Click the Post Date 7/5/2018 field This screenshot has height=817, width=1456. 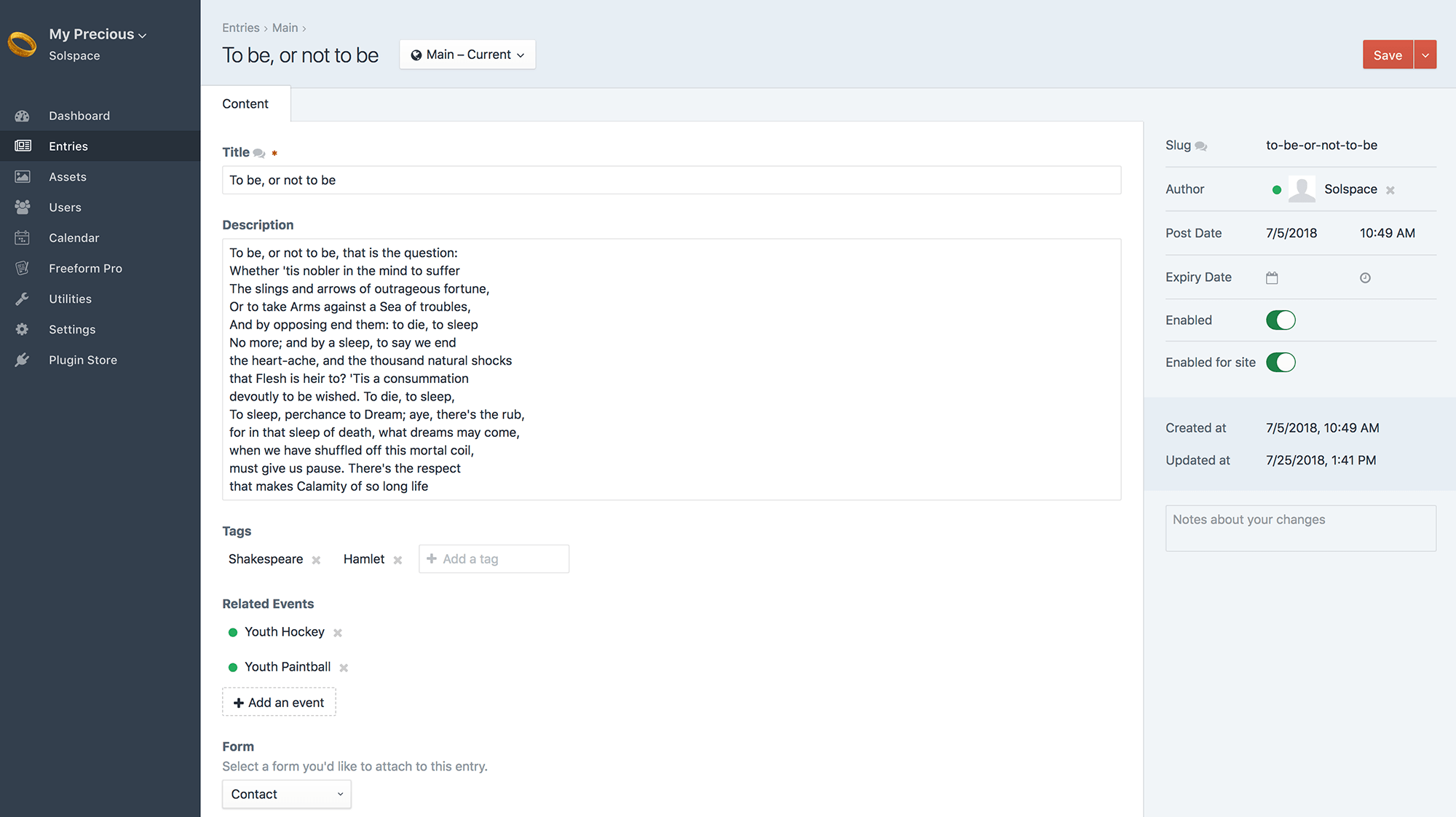(x=1291, y=233)
